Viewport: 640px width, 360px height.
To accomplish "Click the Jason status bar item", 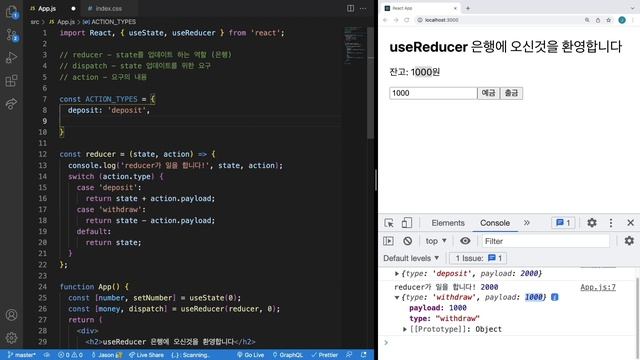I will pos(106,355).
